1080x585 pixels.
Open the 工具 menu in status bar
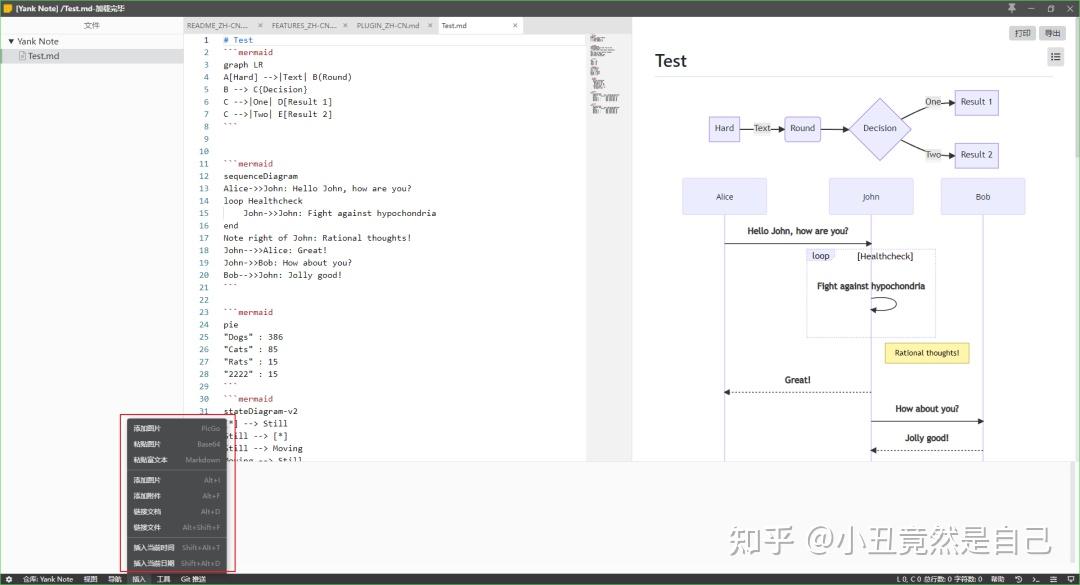click(x=163, y=579)
